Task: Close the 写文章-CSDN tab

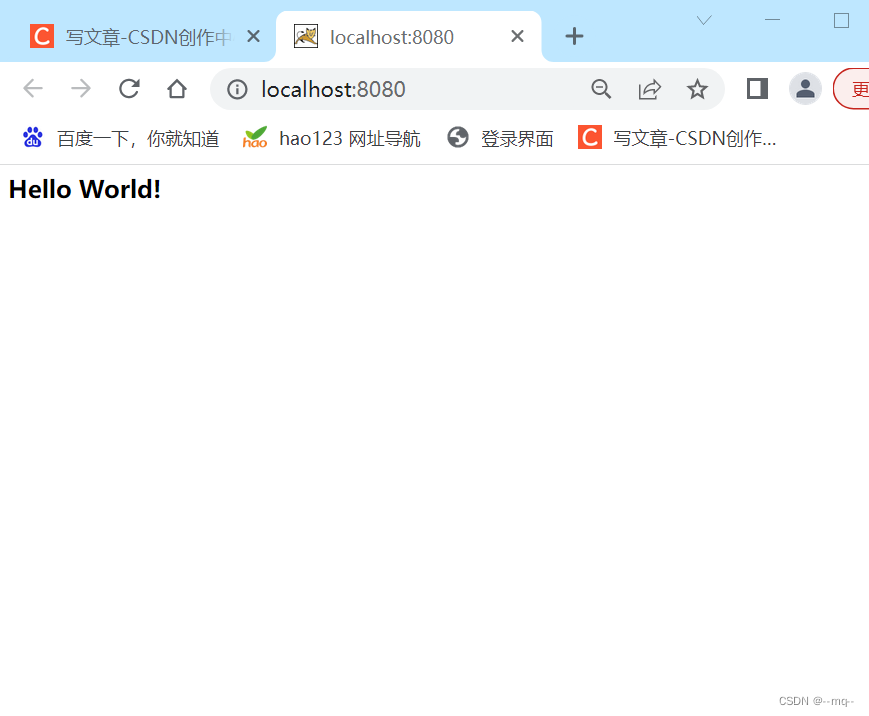Action: tap(253, 36)
